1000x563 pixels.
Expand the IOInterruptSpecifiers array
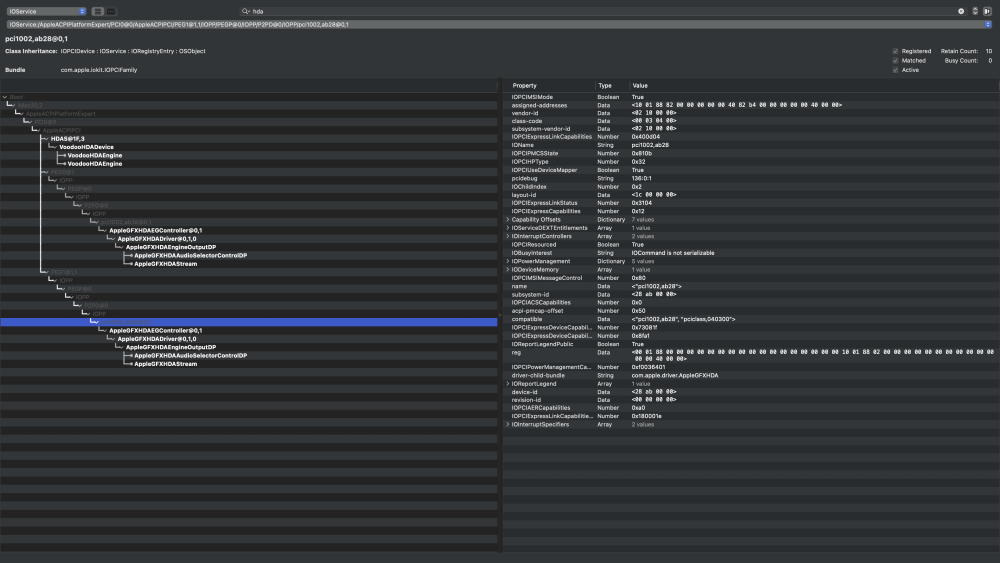pos(508,424)
